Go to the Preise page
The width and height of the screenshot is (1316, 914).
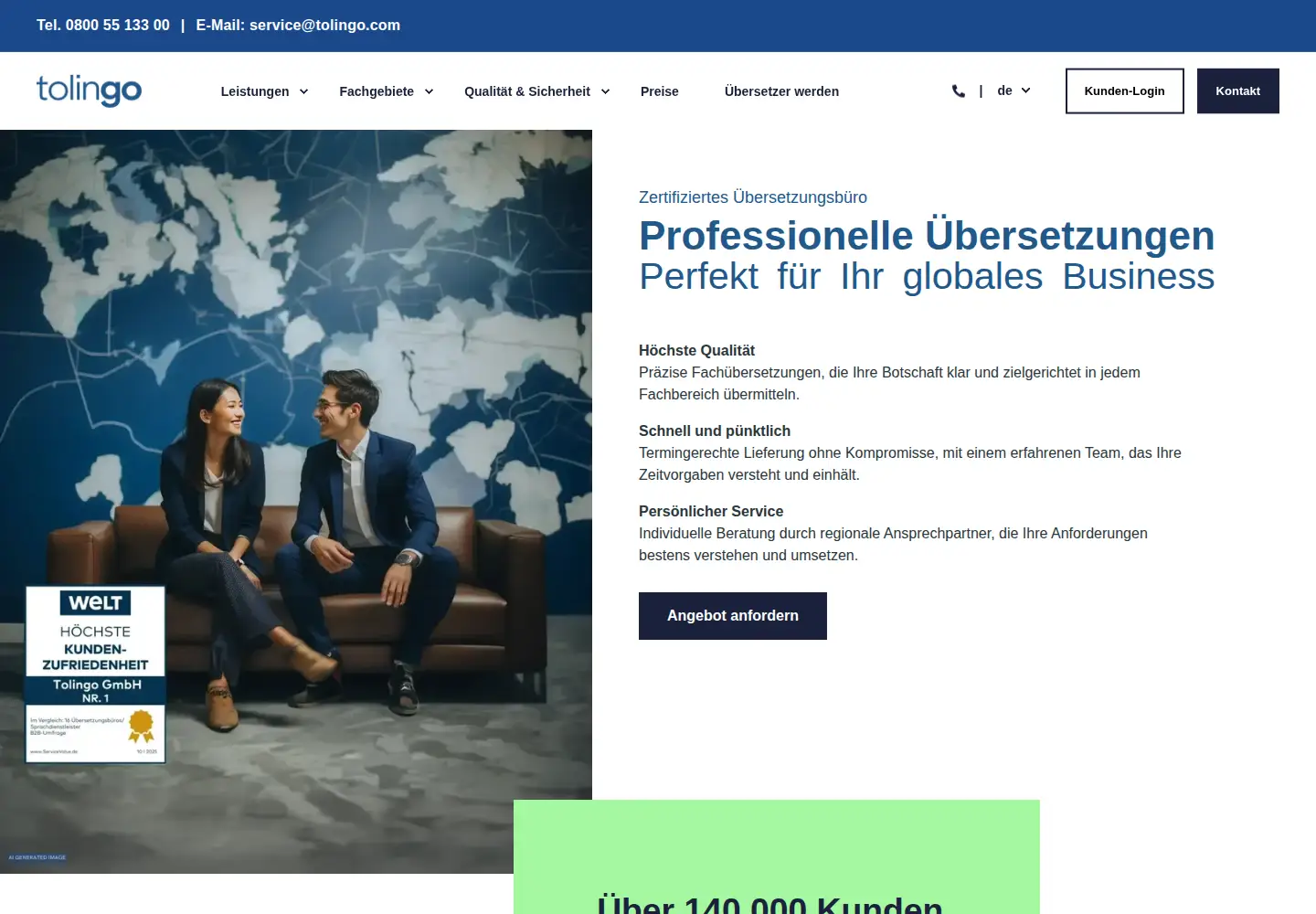click(660, 91)
